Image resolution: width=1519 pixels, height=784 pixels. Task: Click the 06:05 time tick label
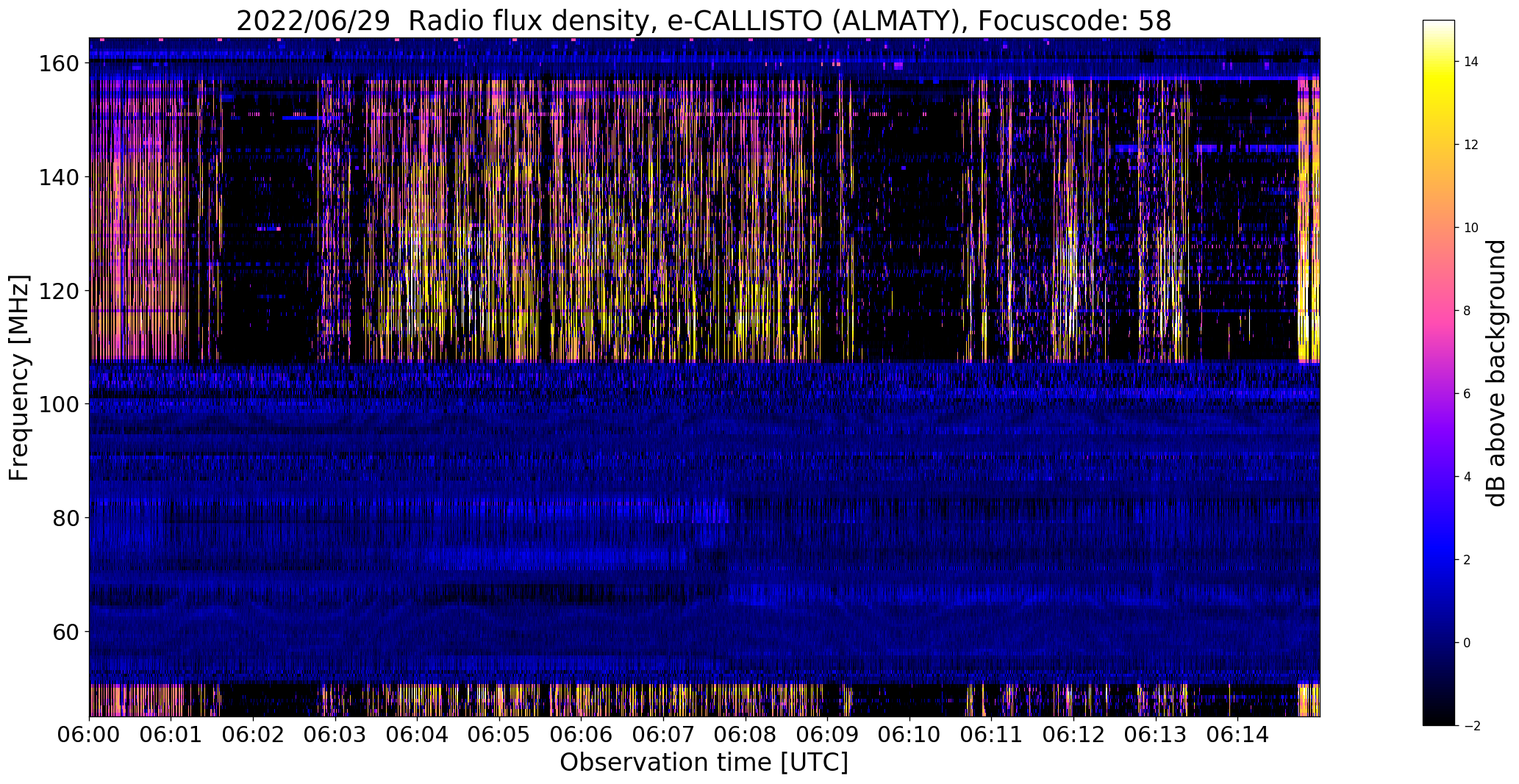click(x=499, y=734)
